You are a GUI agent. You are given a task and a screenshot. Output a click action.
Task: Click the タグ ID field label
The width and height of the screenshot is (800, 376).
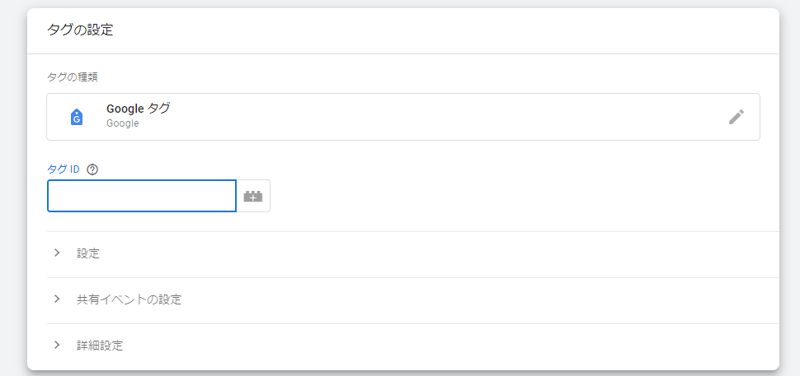tap(63, 170)
